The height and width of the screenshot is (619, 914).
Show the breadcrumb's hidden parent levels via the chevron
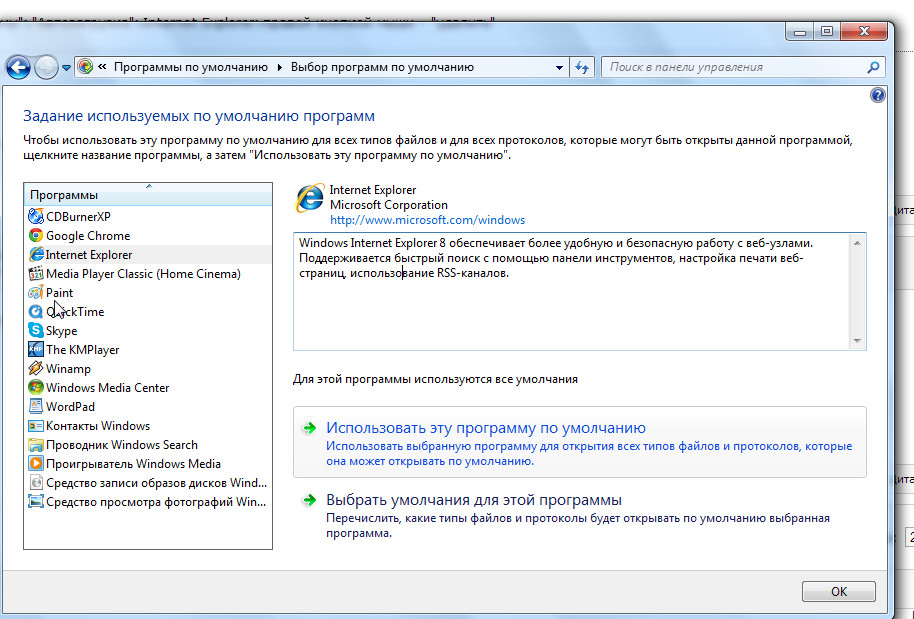click(x=103, y=67)
